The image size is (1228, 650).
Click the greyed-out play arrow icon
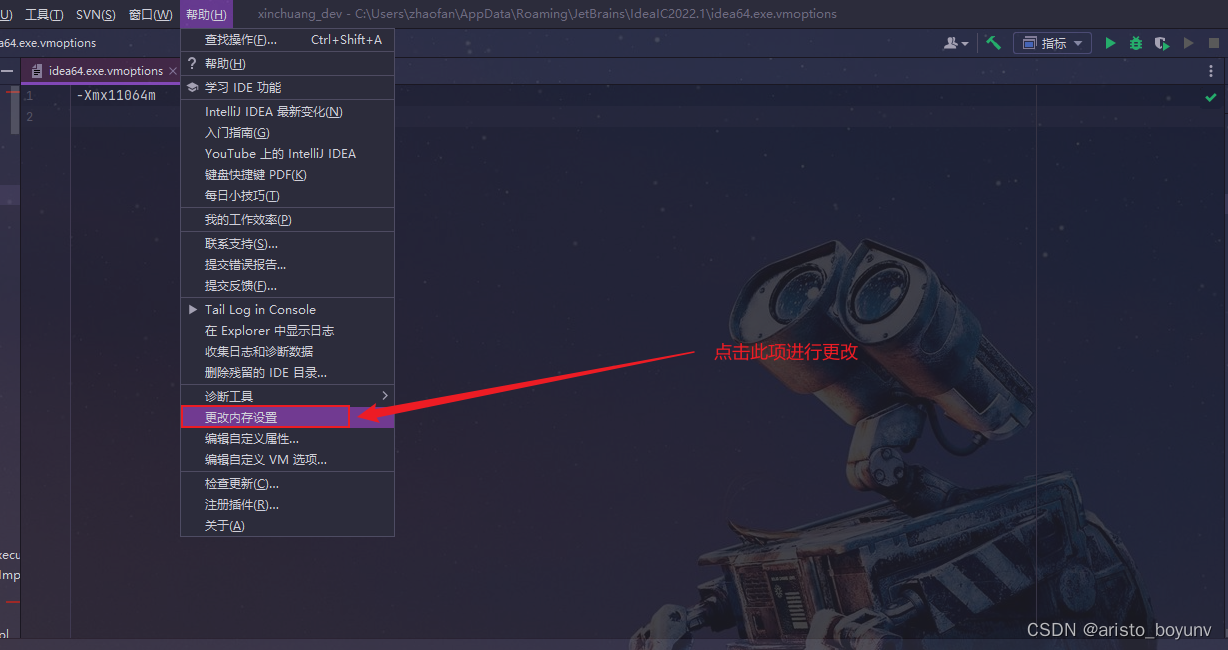(1189, 43)
